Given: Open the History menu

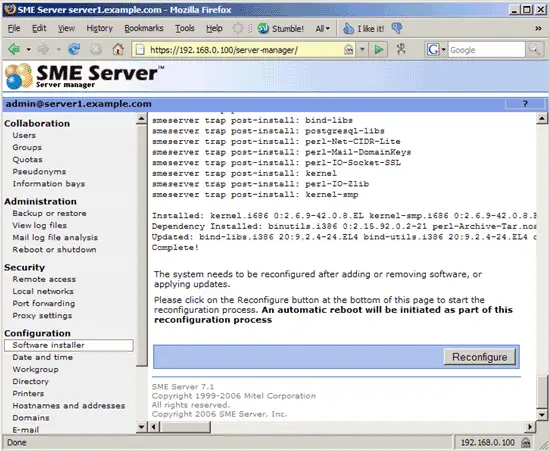Looking at the screenshot, I should point(100,28).
